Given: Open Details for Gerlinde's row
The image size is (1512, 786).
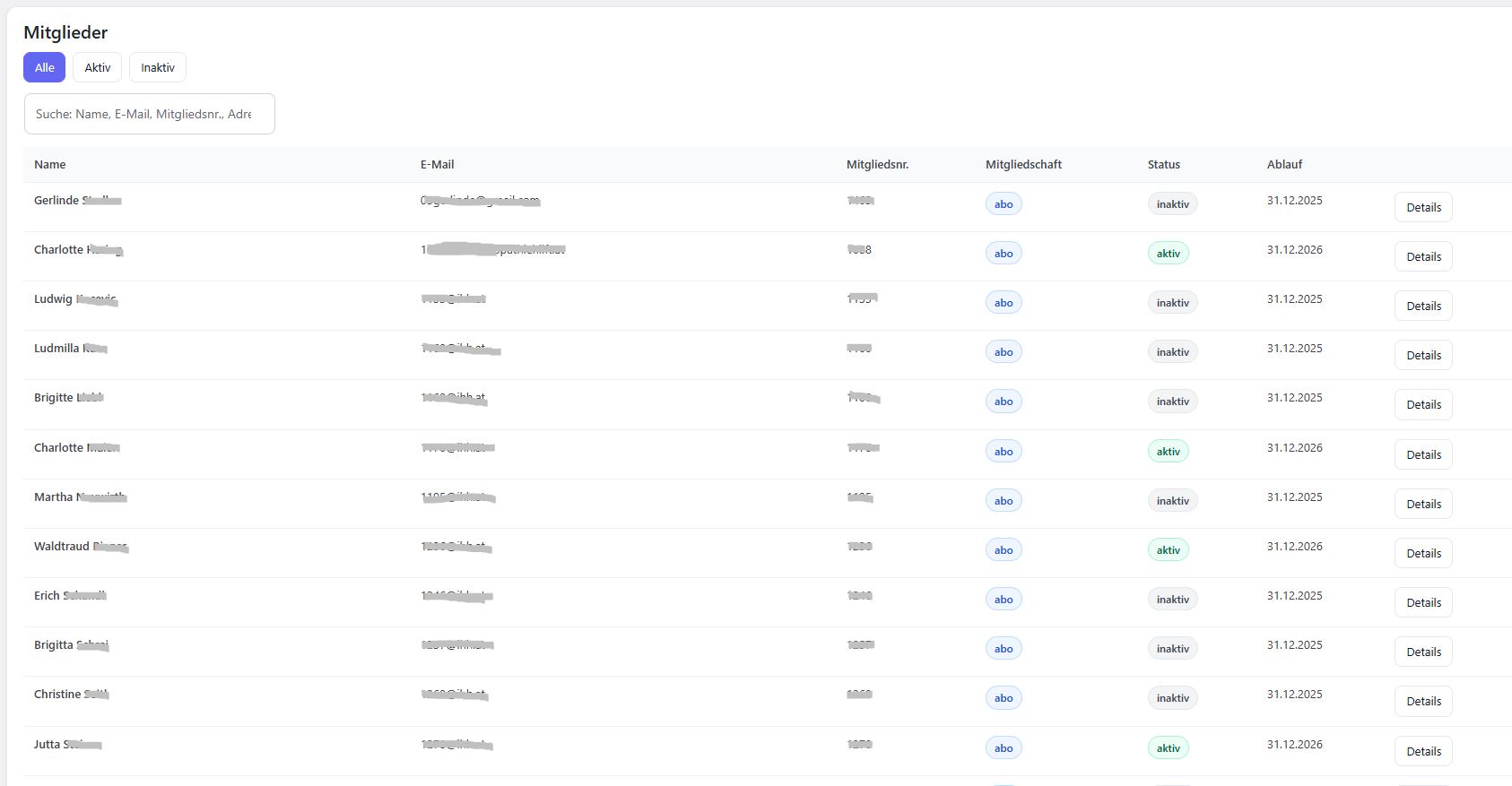Looking at the screenshot, I should click(1422, 207).
